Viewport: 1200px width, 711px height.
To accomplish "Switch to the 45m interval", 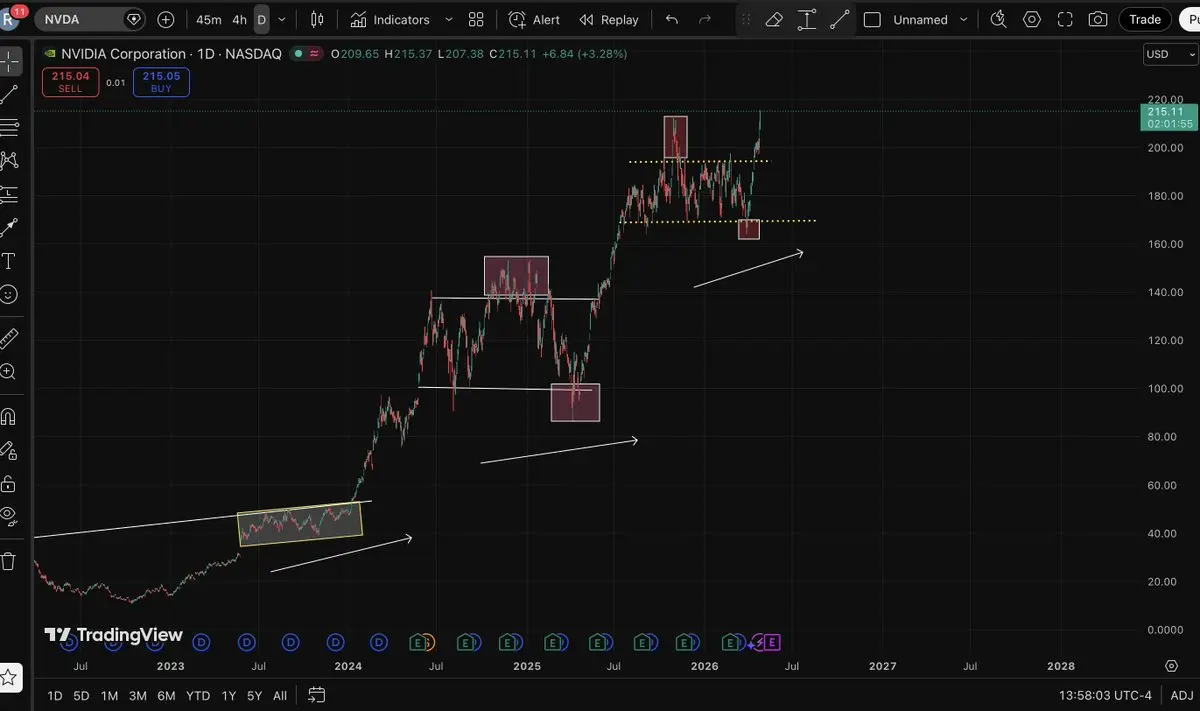I will [x=209, y=19].
